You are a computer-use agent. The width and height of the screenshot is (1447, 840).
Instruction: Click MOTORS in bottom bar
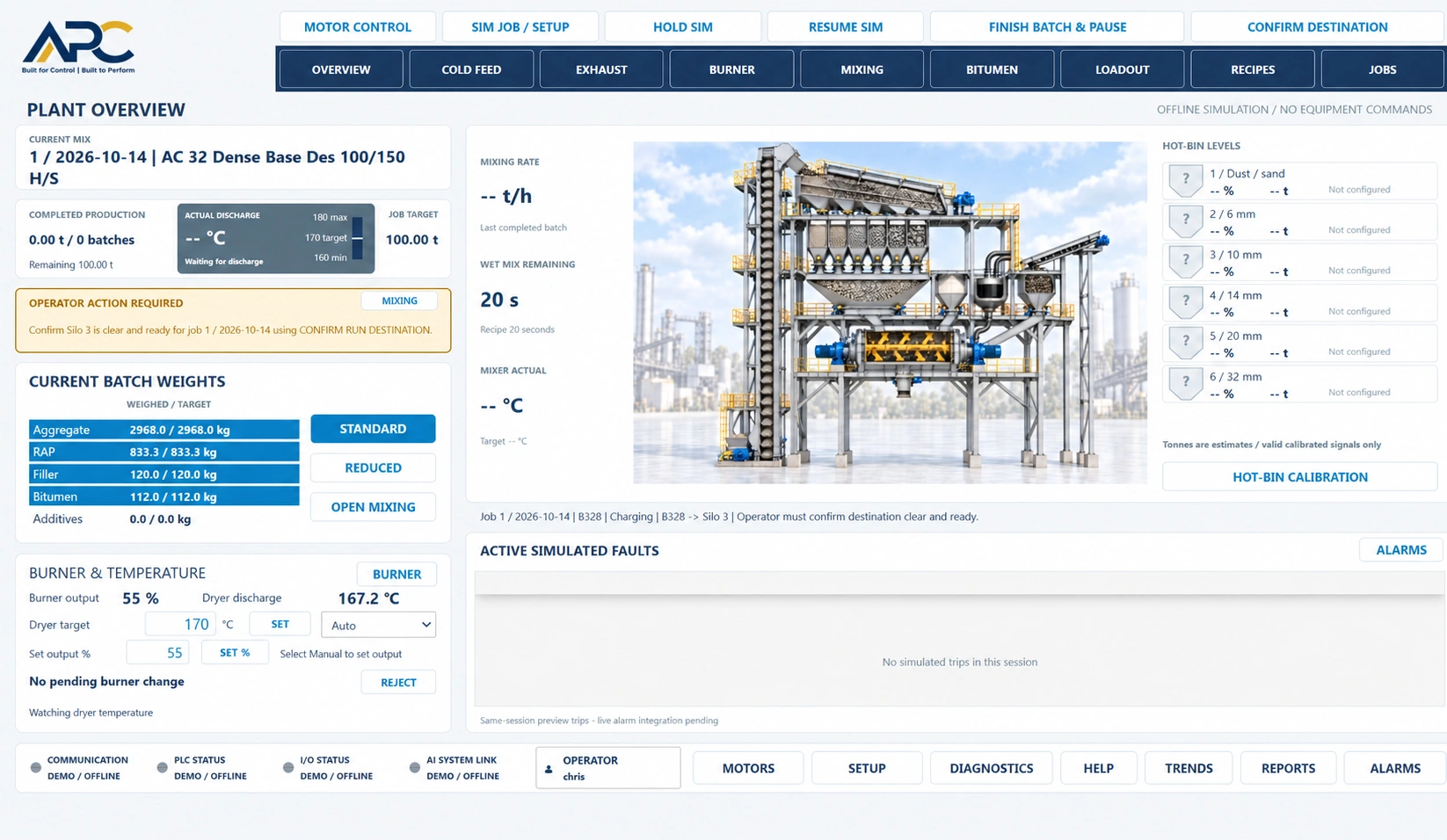click(x=748, y=768)
